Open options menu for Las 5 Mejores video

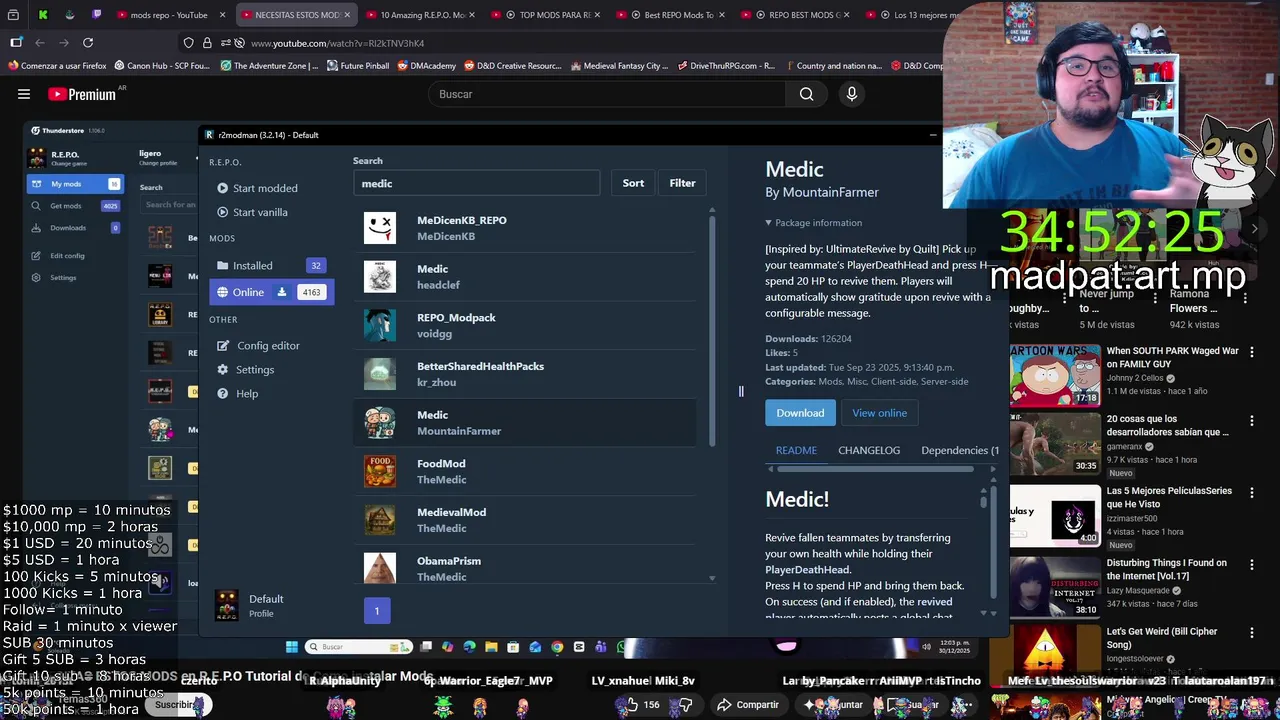coord(1251,493)
